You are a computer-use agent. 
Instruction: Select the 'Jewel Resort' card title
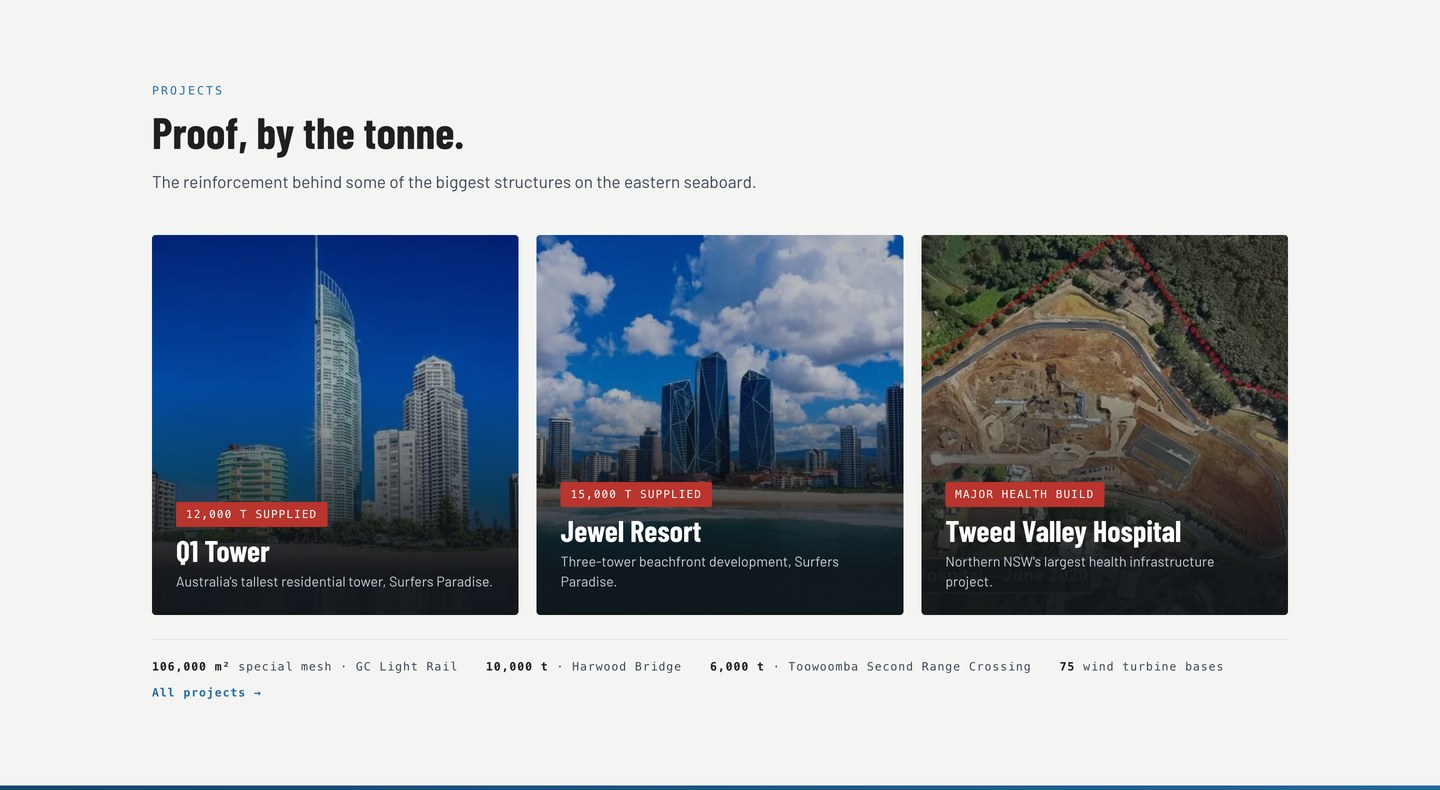(x=631, y=531)
